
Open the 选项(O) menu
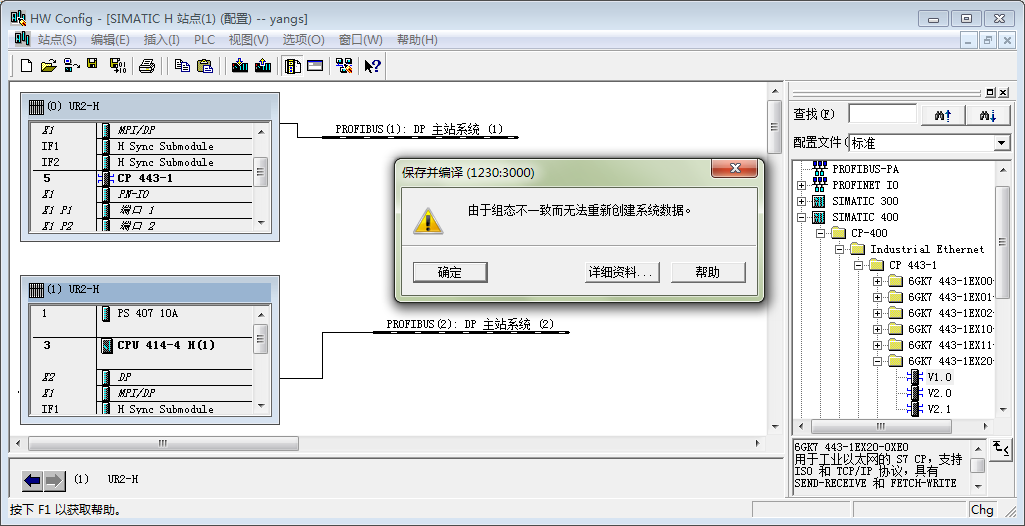tap(303, 40)
